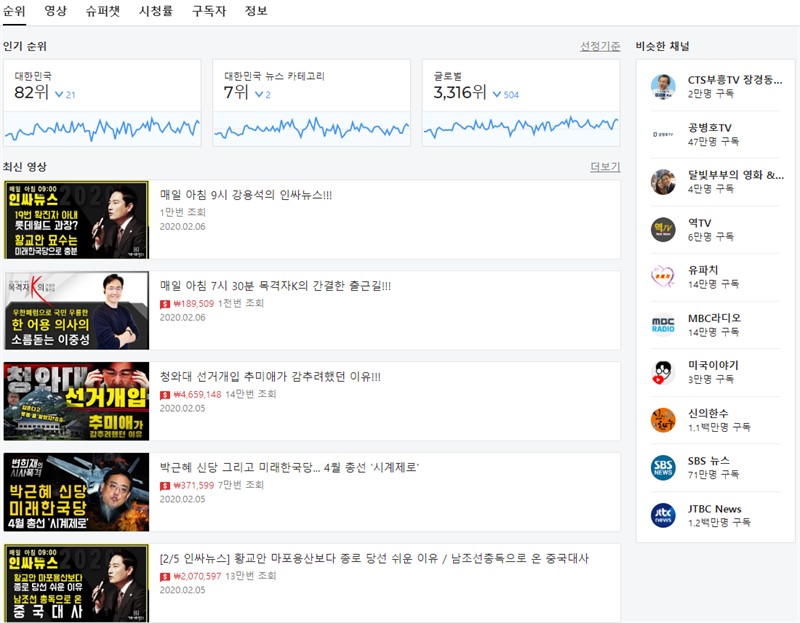Click the 신의한수 channel avatar
The height and width of the screenshot is (623, 800).
(663, 420)
